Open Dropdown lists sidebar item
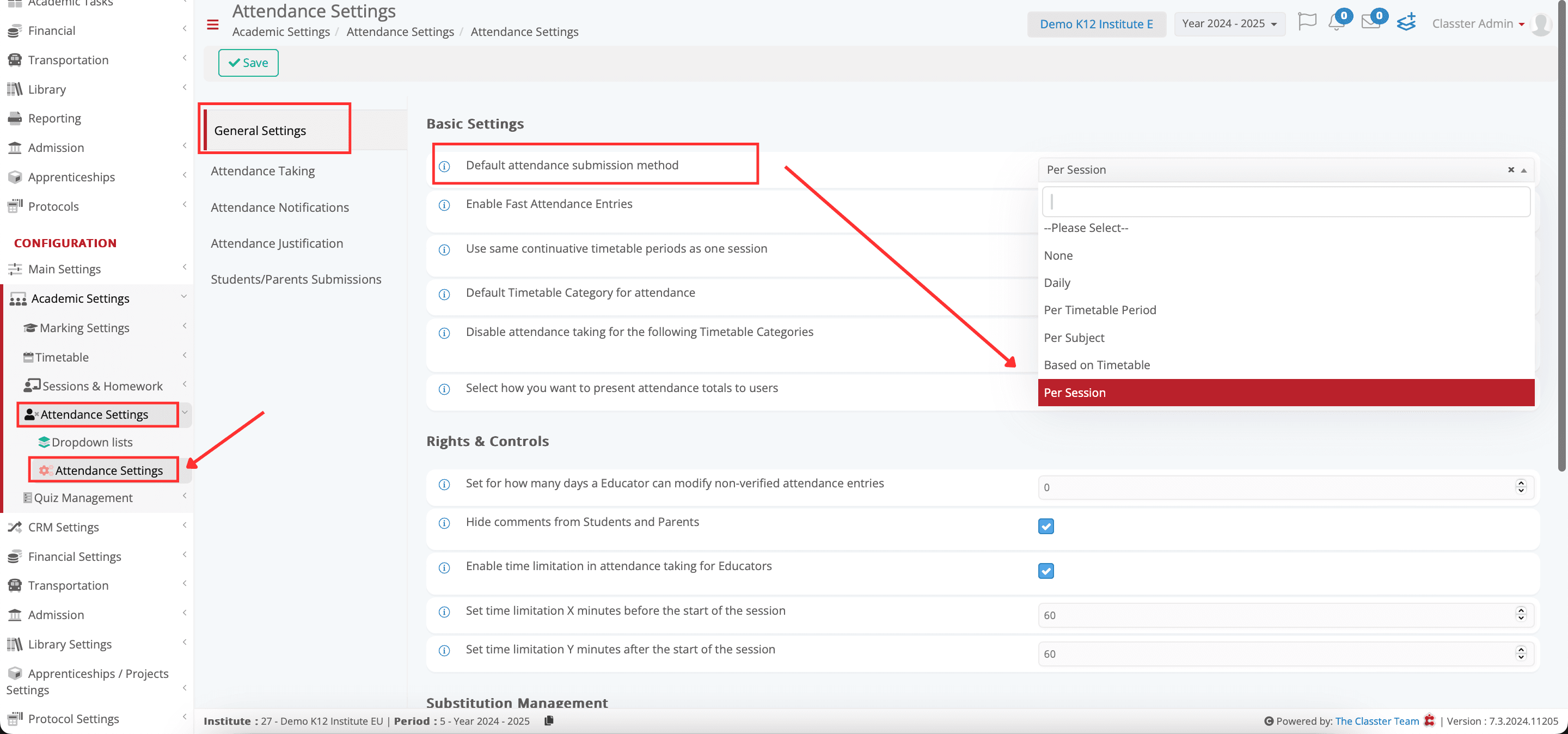Viewport: 1568px width, 734px height. click(x=92, y=442)
